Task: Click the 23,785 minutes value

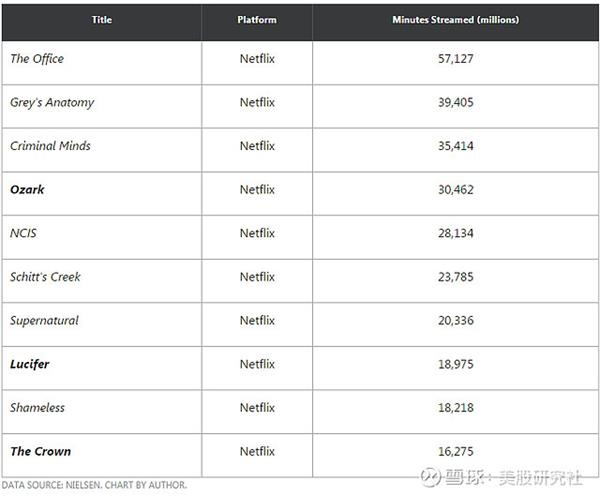Action: (456, 277)
